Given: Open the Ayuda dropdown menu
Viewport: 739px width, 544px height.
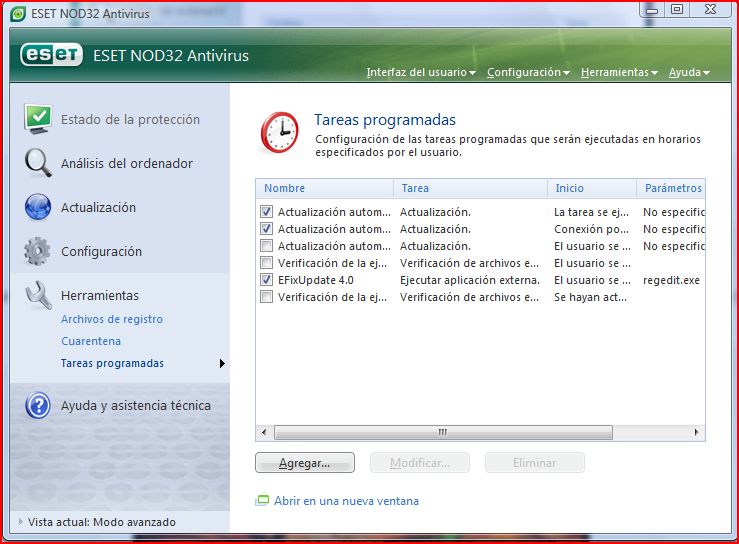Looking at the screenshot, I should (689, 72).
